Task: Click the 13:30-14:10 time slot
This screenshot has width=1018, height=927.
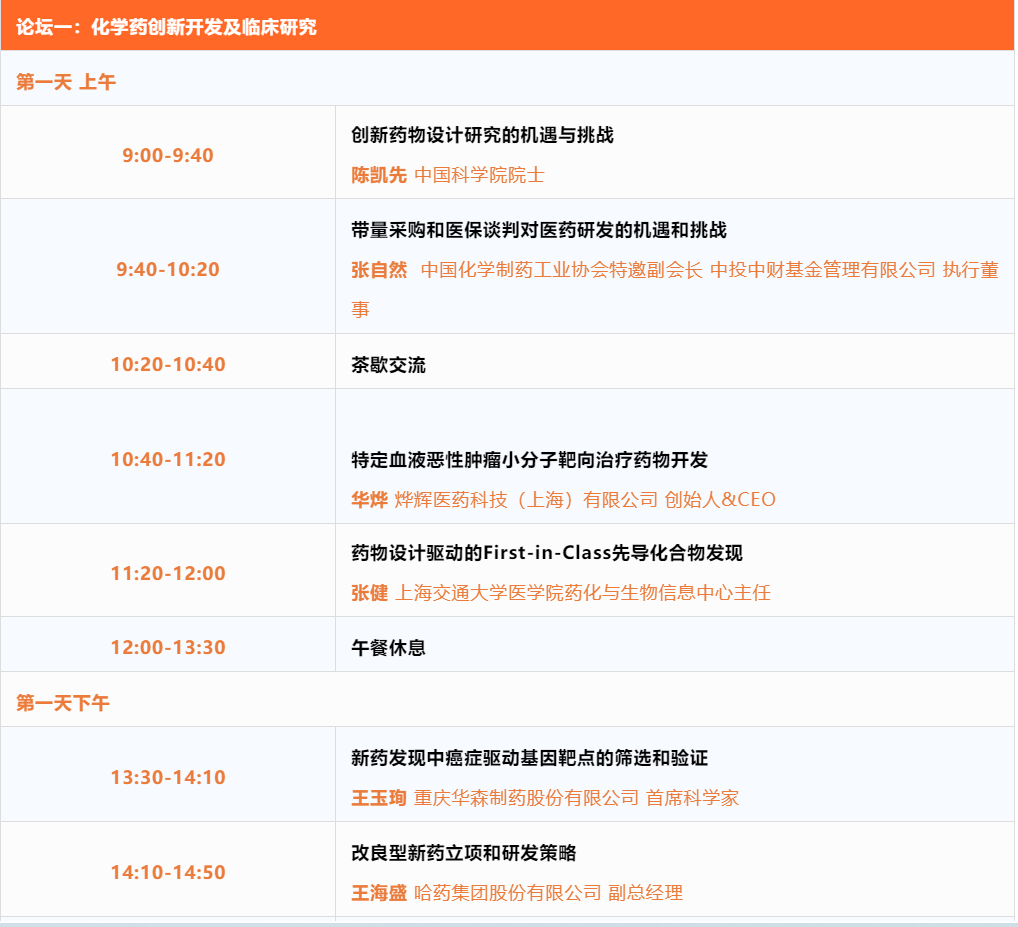Action: [x=168, y=777]
